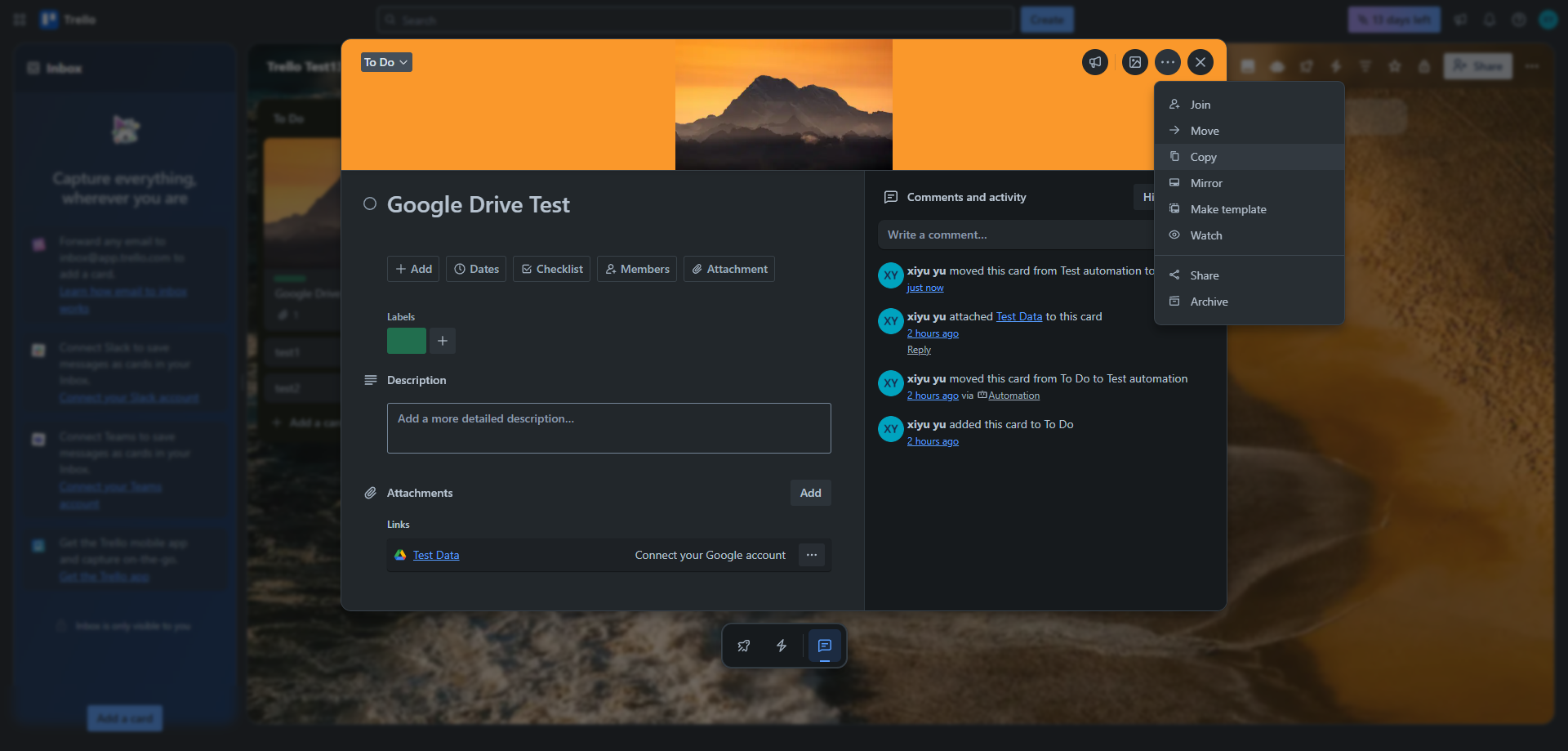Open the board menu three dots
The height and width of the screenshot is (751, 1568).
tap(1532, 66)
